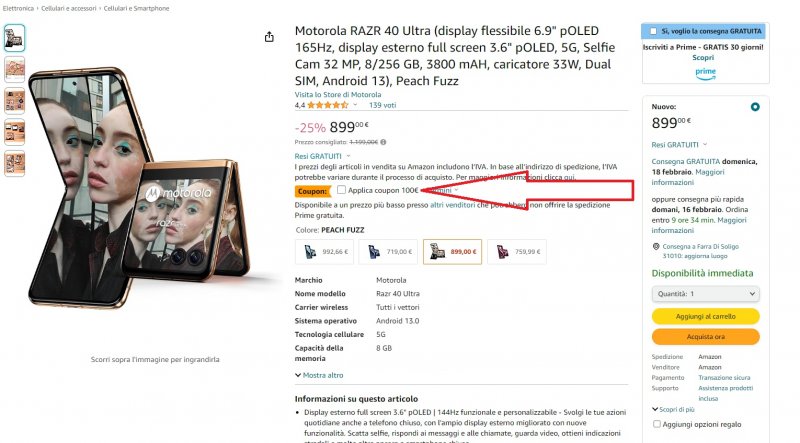Click the share icon above product image

(x=269, y=37)
